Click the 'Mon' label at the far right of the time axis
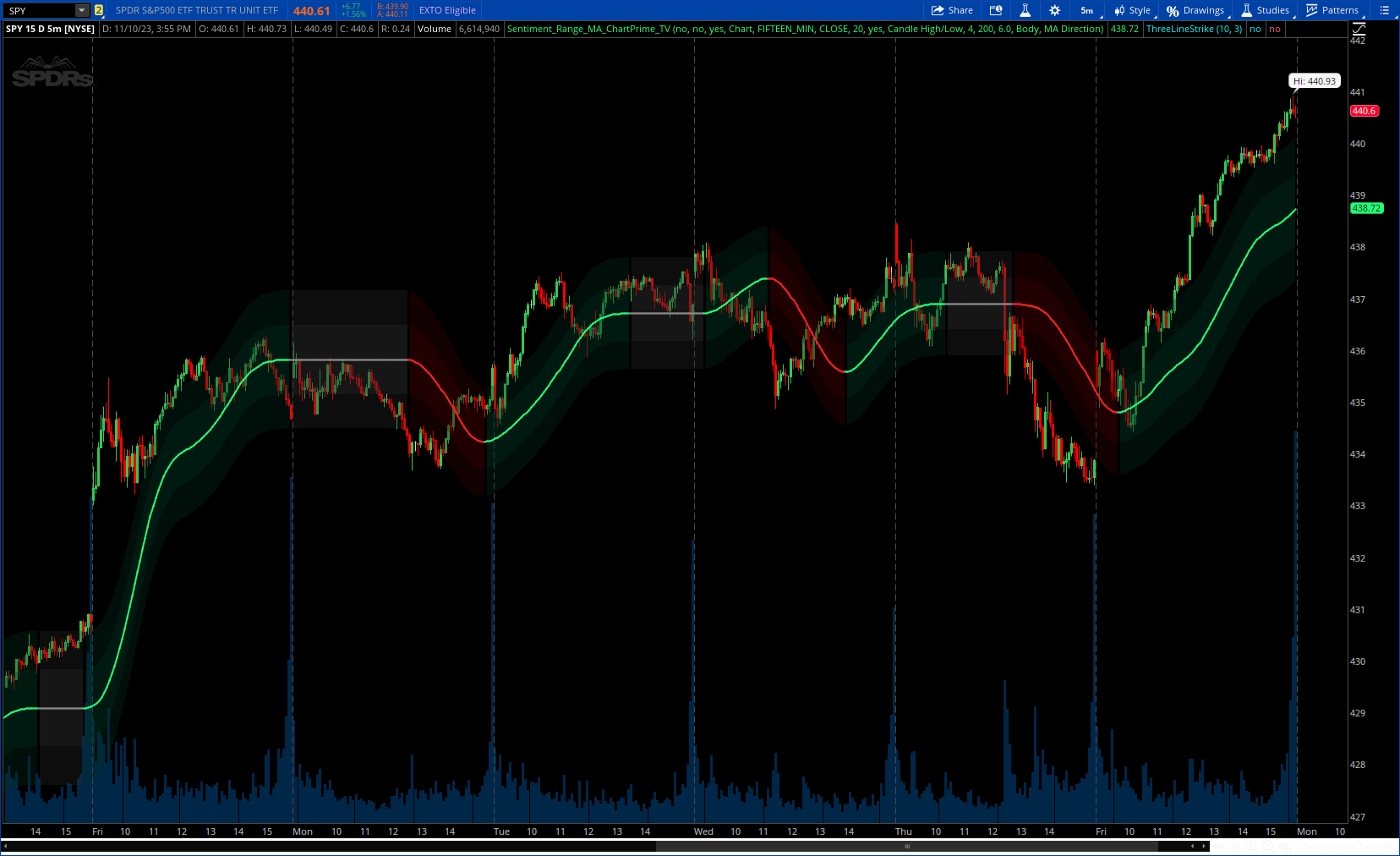Viewport: 1400px width, 856px height. pos(1307,831)
